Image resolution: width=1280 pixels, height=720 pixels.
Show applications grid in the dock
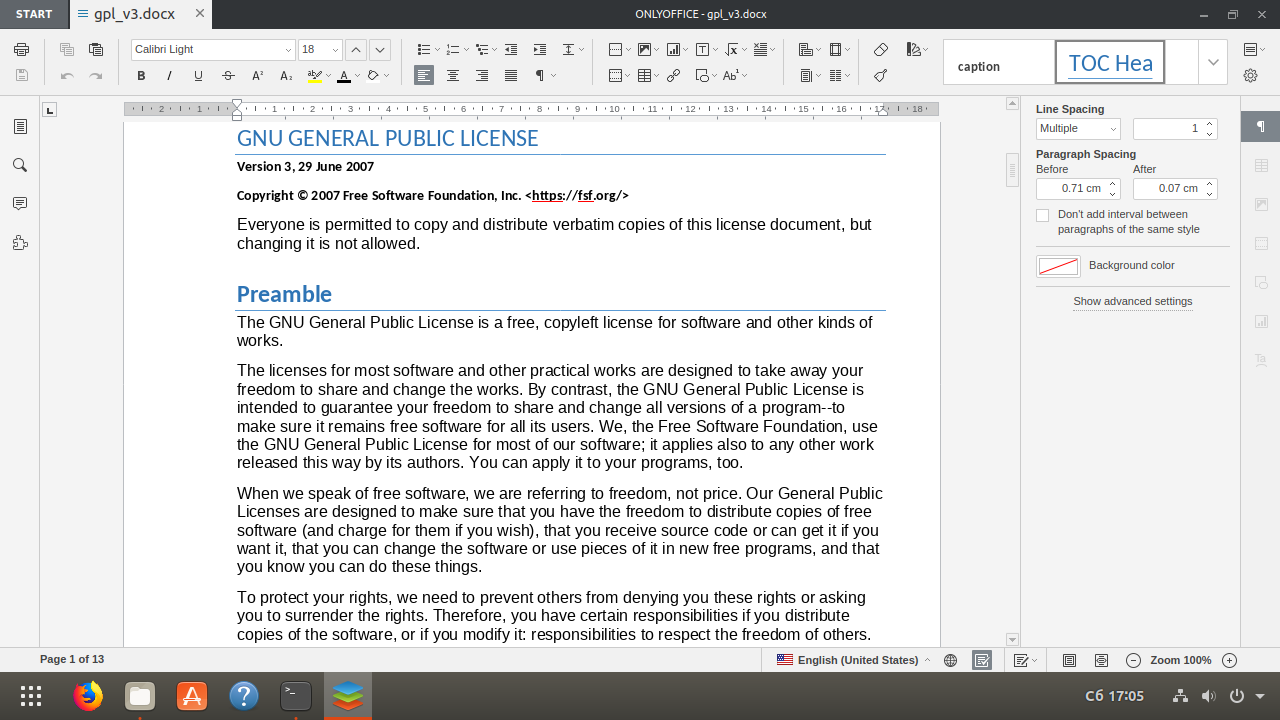tap(31, 696)
